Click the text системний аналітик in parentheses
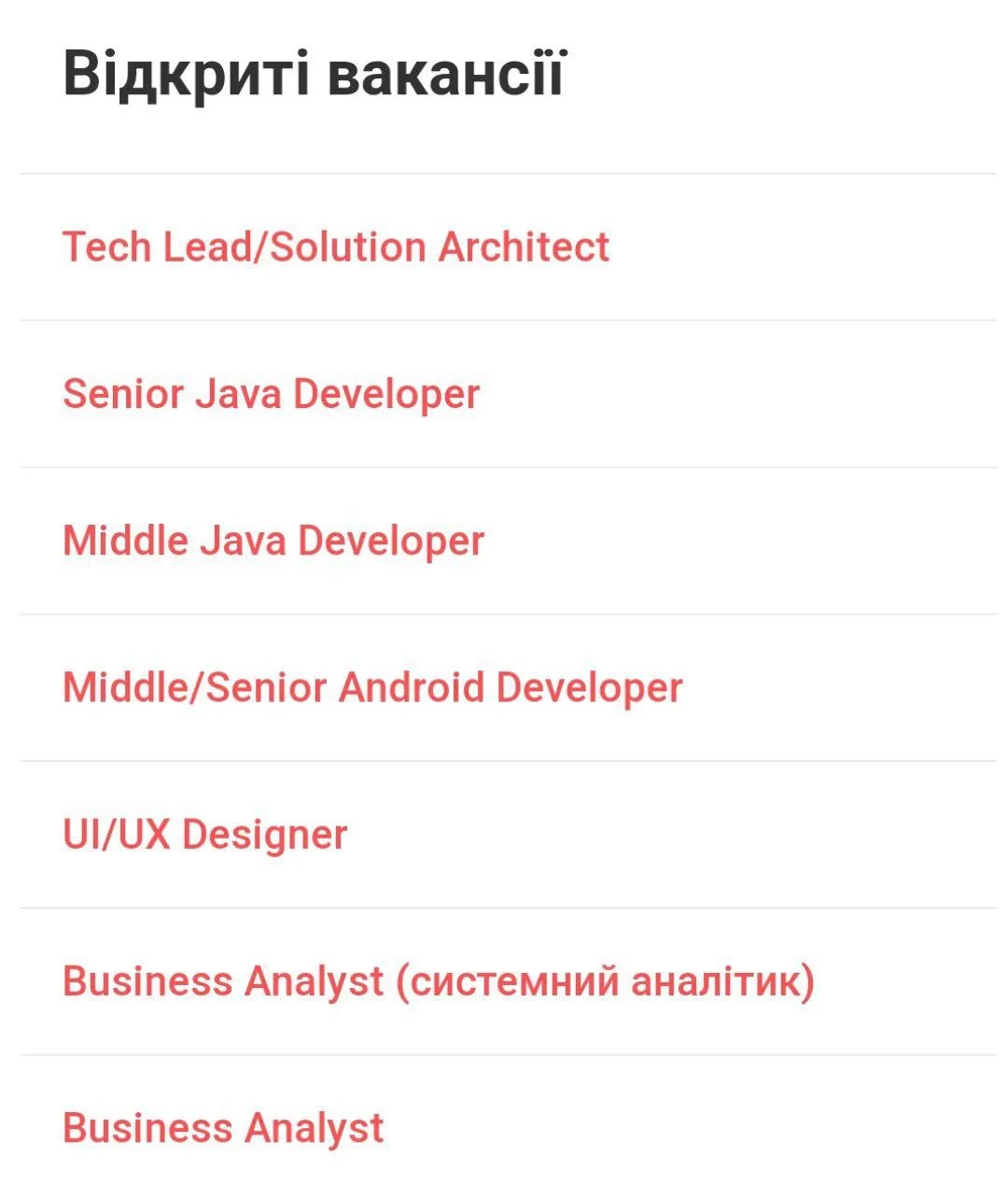Screen dimensions: 1008x1184 pyautogui.click(x=606, y=981)
